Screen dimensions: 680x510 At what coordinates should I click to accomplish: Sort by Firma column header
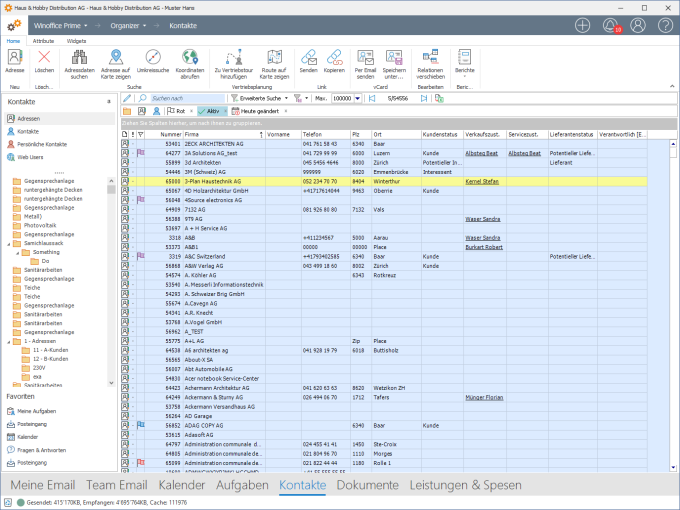223,134
